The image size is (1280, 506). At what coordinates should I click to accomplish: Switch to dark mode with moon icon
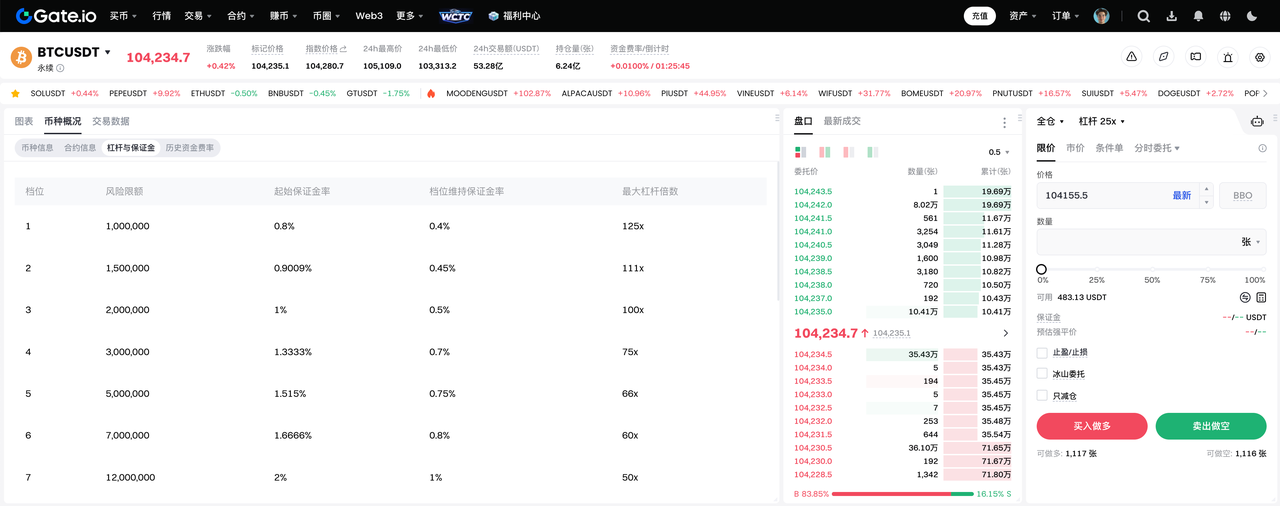[x=1252, y=16]
